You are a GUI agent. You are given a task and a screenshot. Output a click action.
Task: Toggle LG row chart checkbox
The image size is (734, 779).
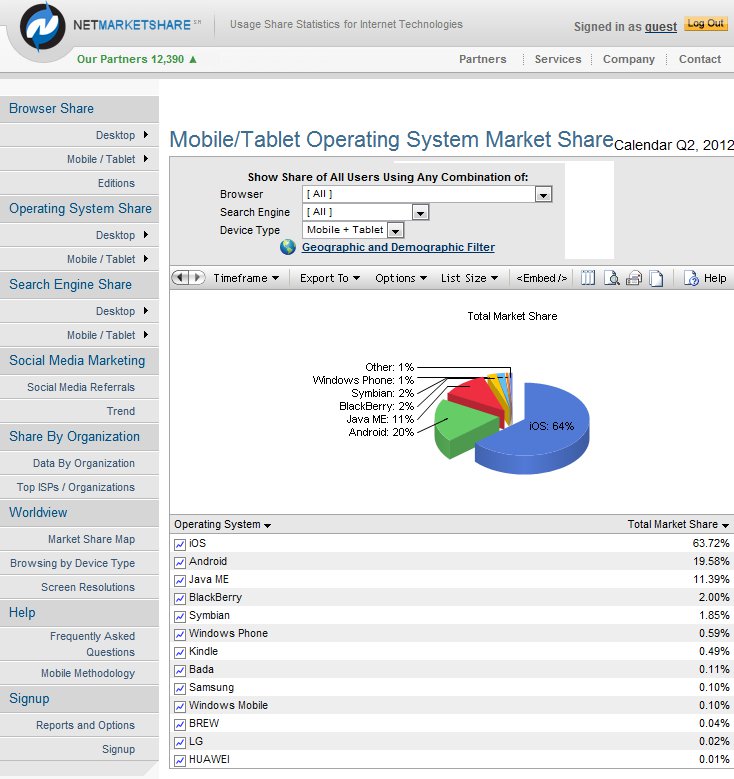point(180,742)
